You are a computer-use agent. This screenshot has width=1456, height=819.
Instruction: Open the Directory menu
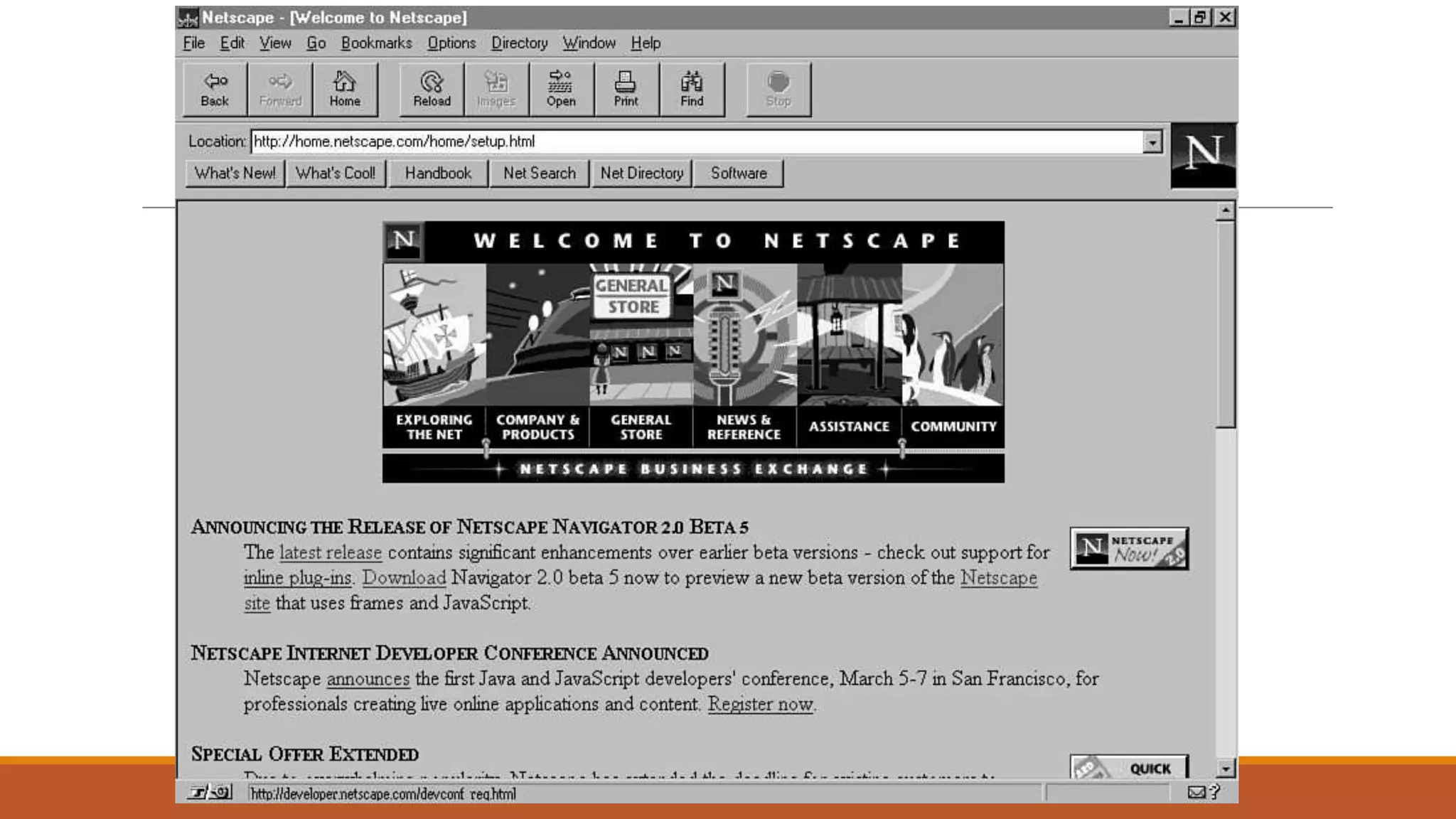(520, 43)
